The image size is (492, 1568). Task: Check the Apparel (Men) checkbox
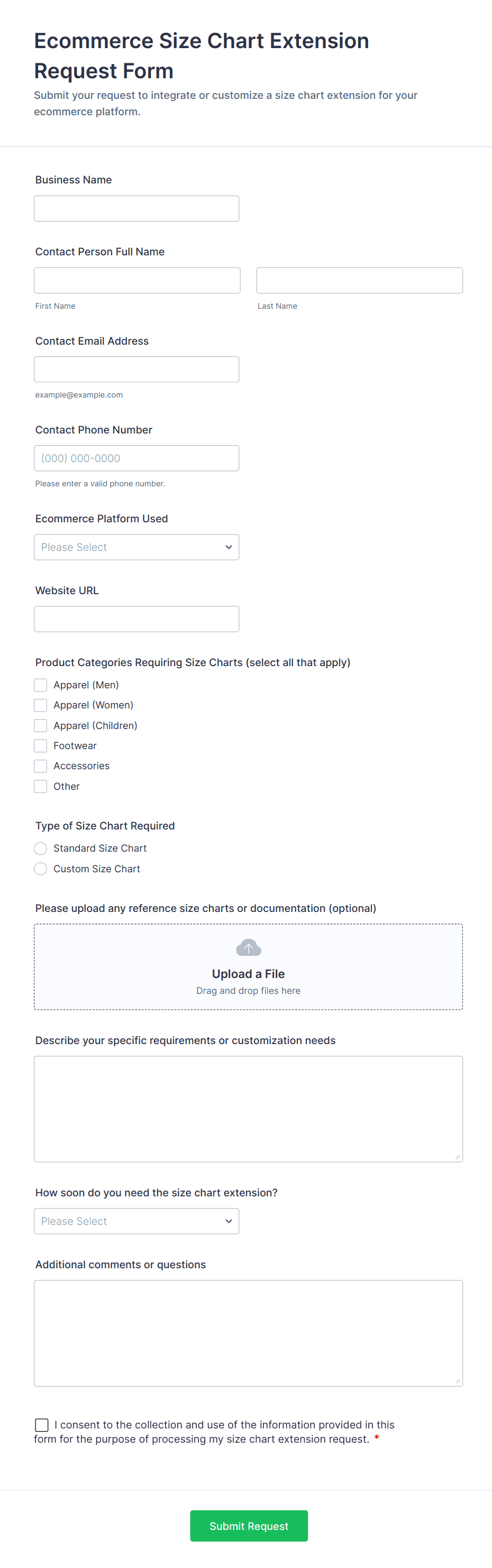point(41,685)
